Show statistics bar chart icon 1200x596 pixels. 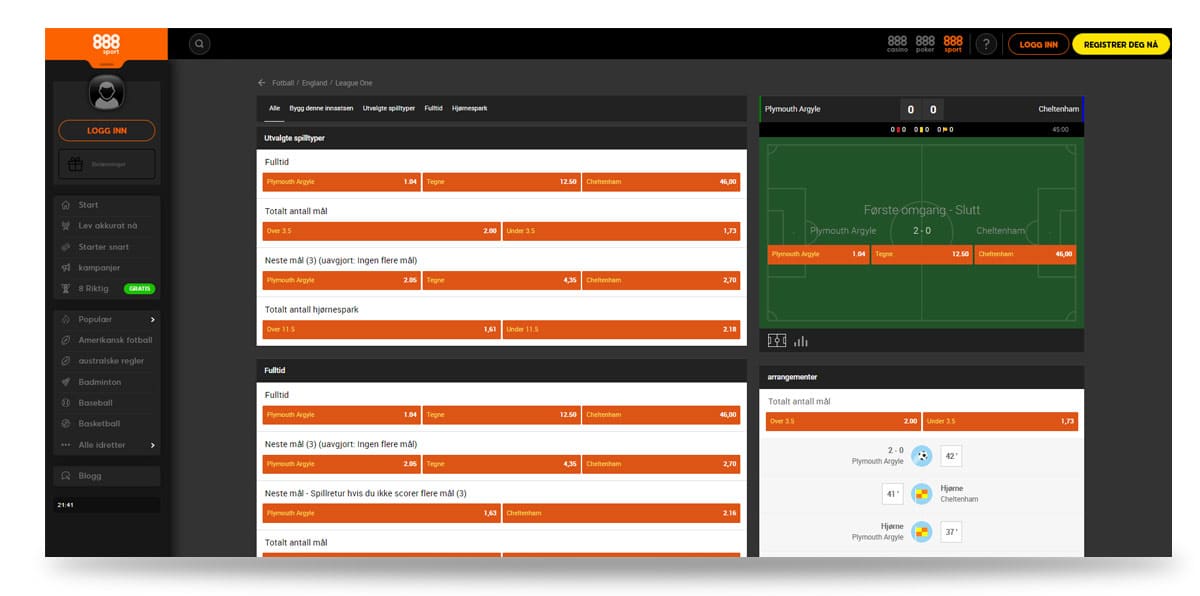801,341
